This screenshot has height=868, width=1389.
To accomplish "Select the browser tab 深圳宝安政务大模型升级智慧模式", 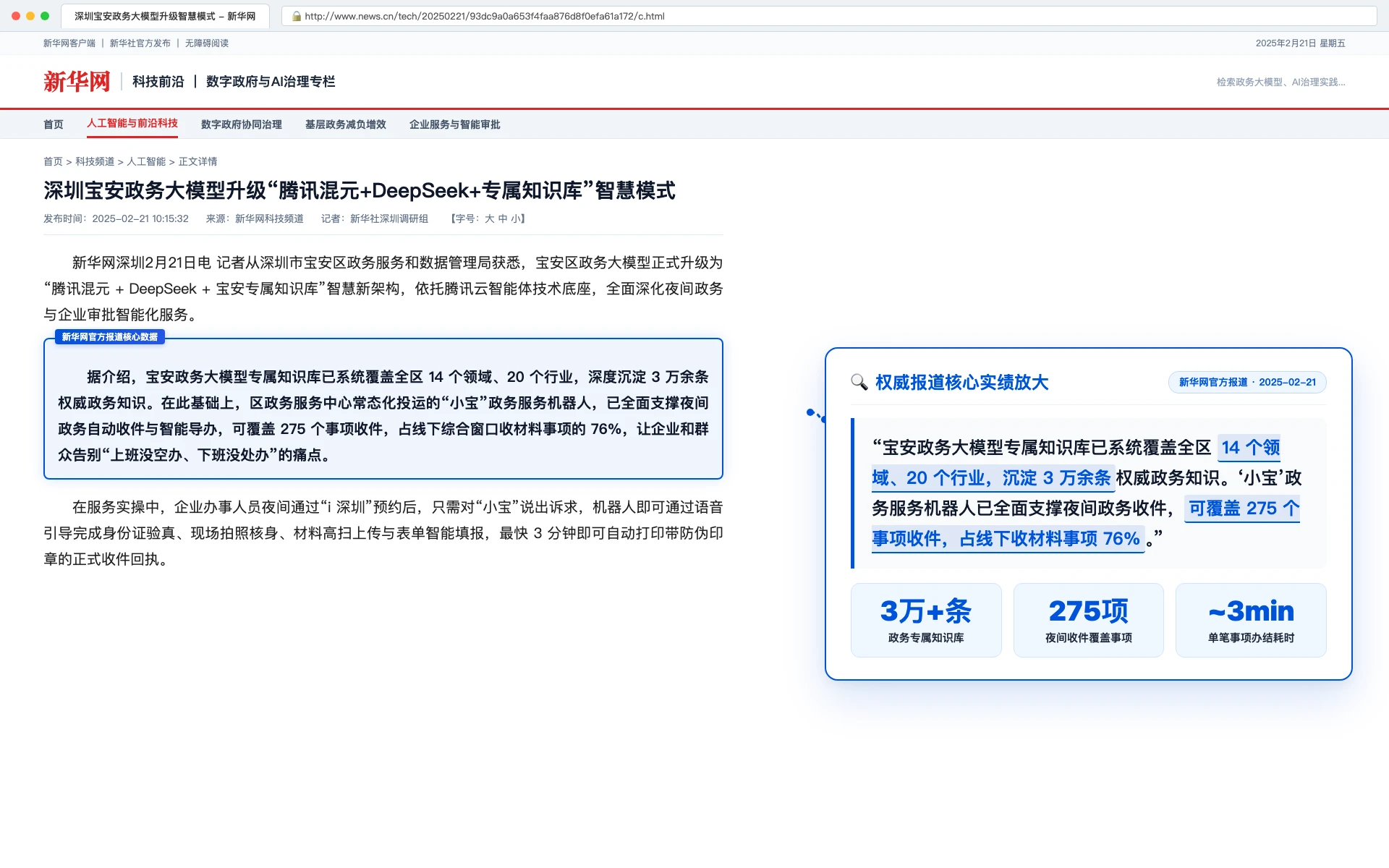I will [165, 16].
